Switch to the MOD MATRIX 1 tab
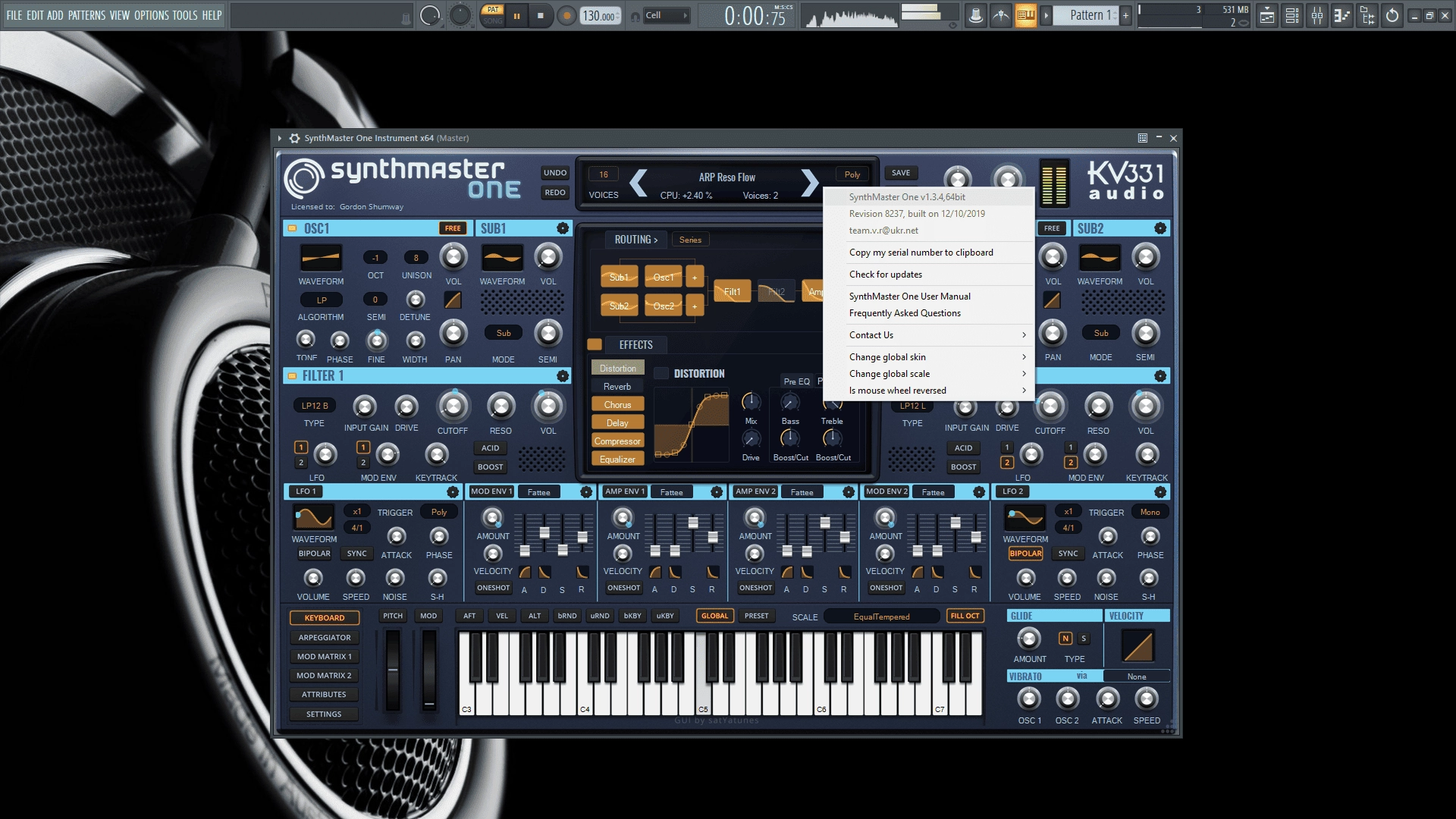The width and height of the screenshot is (1456, 819). point(324,657)
